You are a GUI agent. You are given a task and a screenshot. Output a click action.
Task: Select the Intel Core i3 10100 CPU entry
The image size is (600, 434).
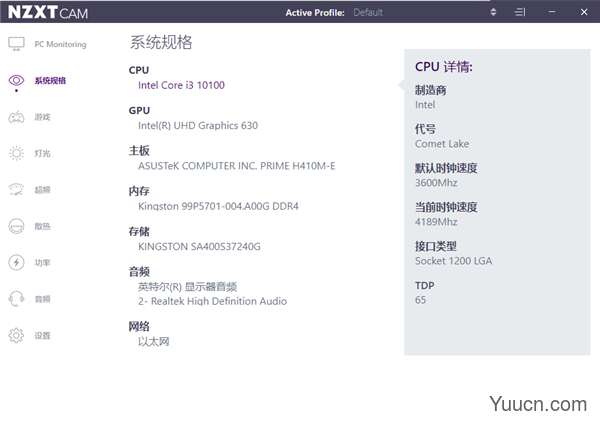tap(181, 85)
